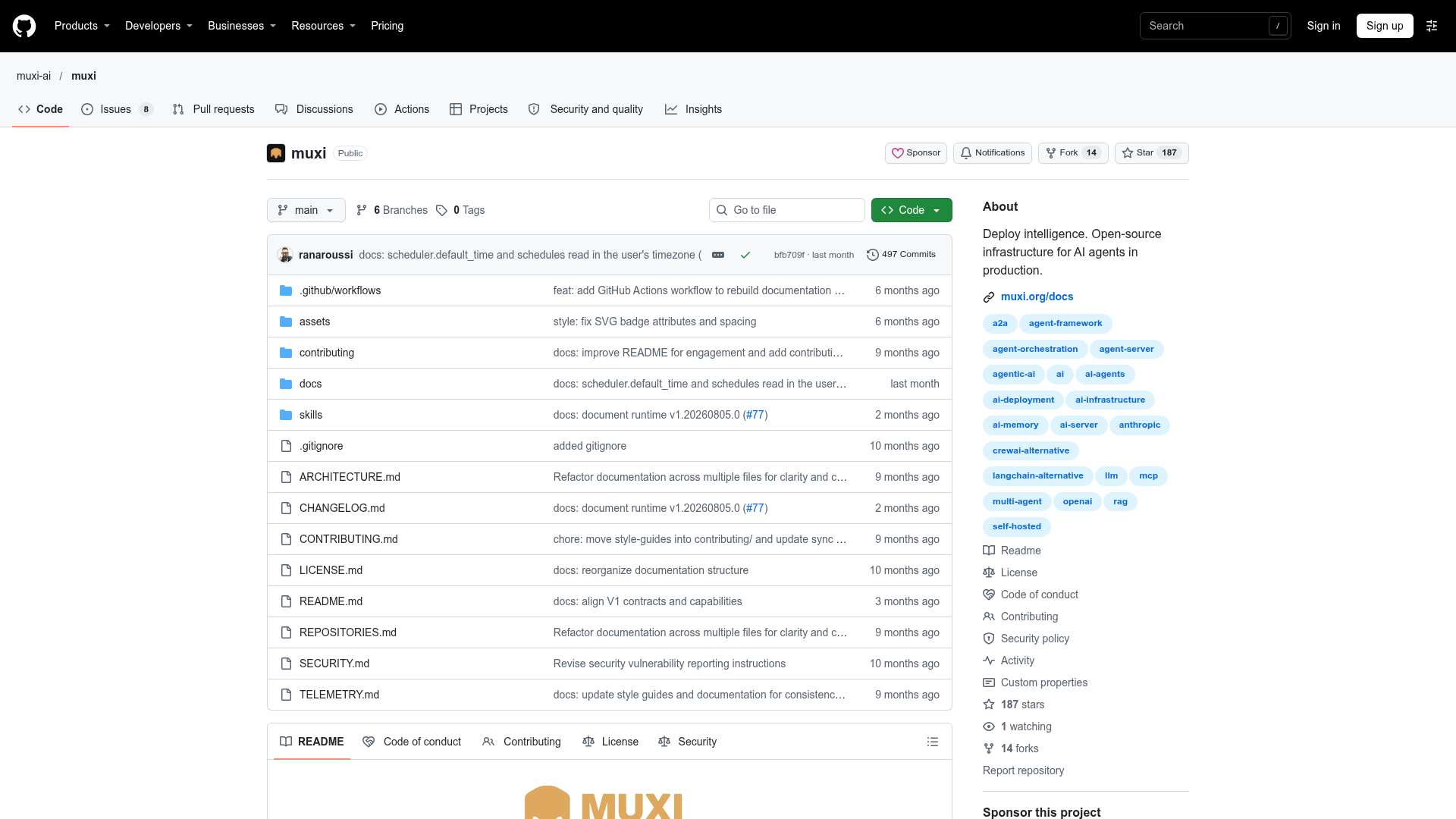
Task: Expand the green Code dropdown
Action: point(912,210)
